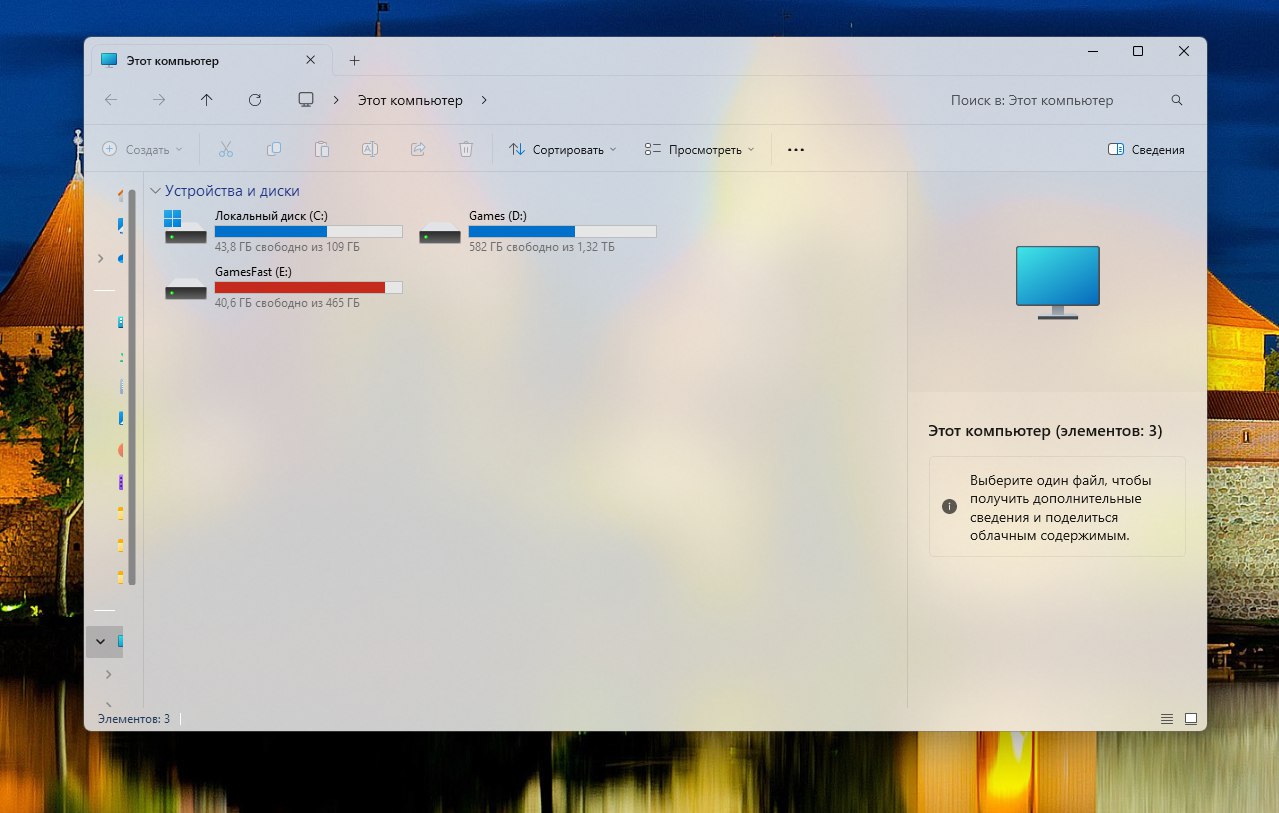Screen dimensions: 1279x813
Task: Open the Сортировать dropdown
Action: pos(562,150)
